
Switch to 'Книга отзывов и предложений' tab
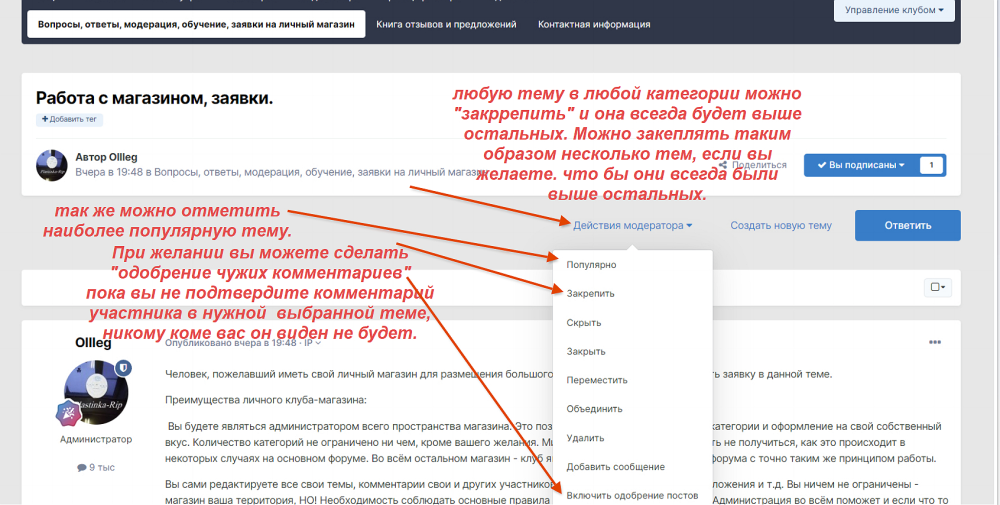pos(446,24)
